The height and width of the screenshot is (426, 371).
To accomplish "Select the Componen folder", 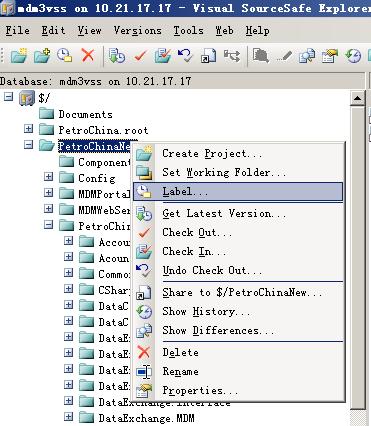I will 105,162.
